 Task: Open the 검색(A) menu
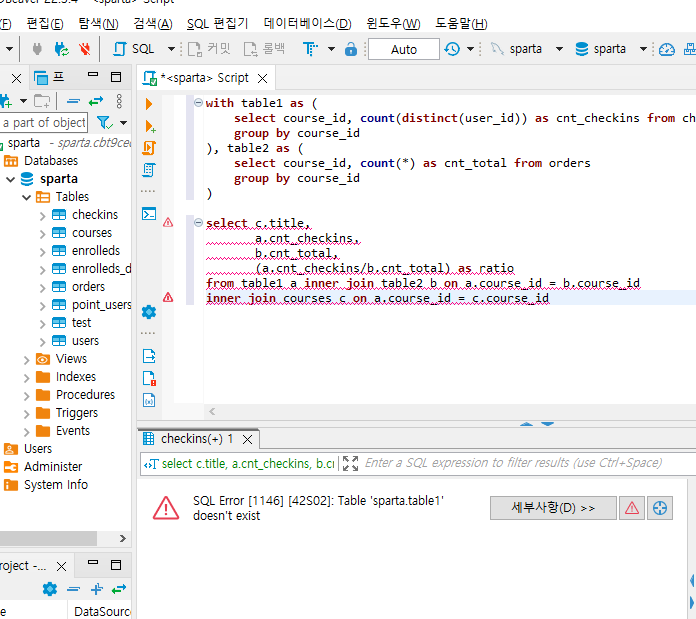tap(153, 24)
